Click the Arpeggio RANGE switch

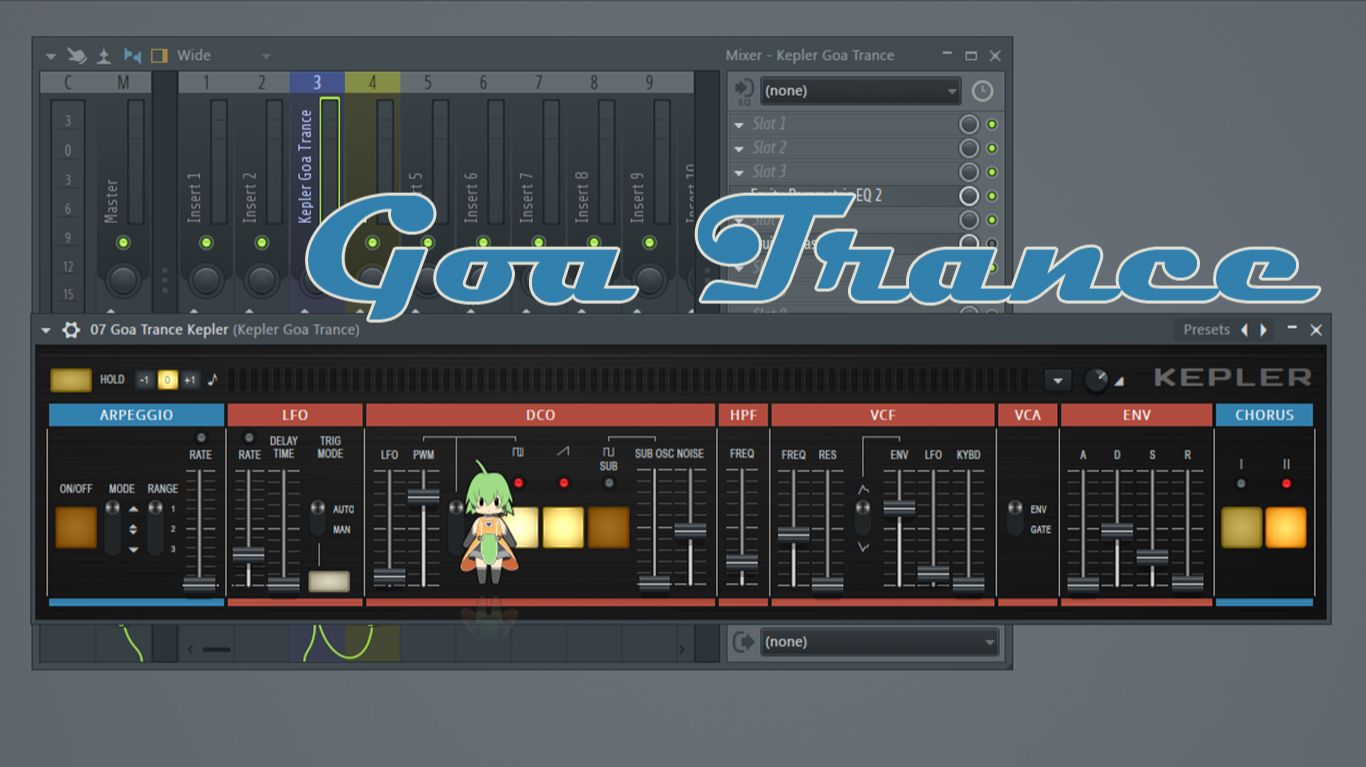tap(155, 527)
